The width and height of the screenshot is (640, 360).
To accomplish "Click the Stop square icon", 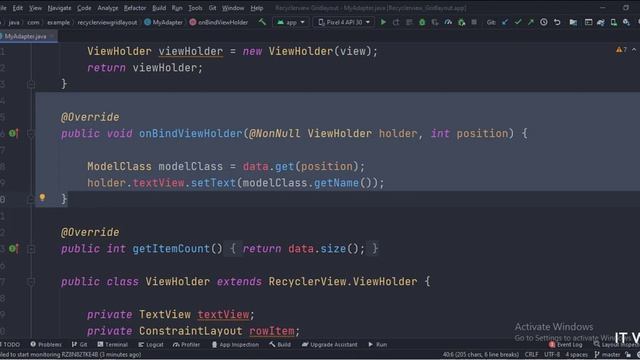I will point(474,22).
